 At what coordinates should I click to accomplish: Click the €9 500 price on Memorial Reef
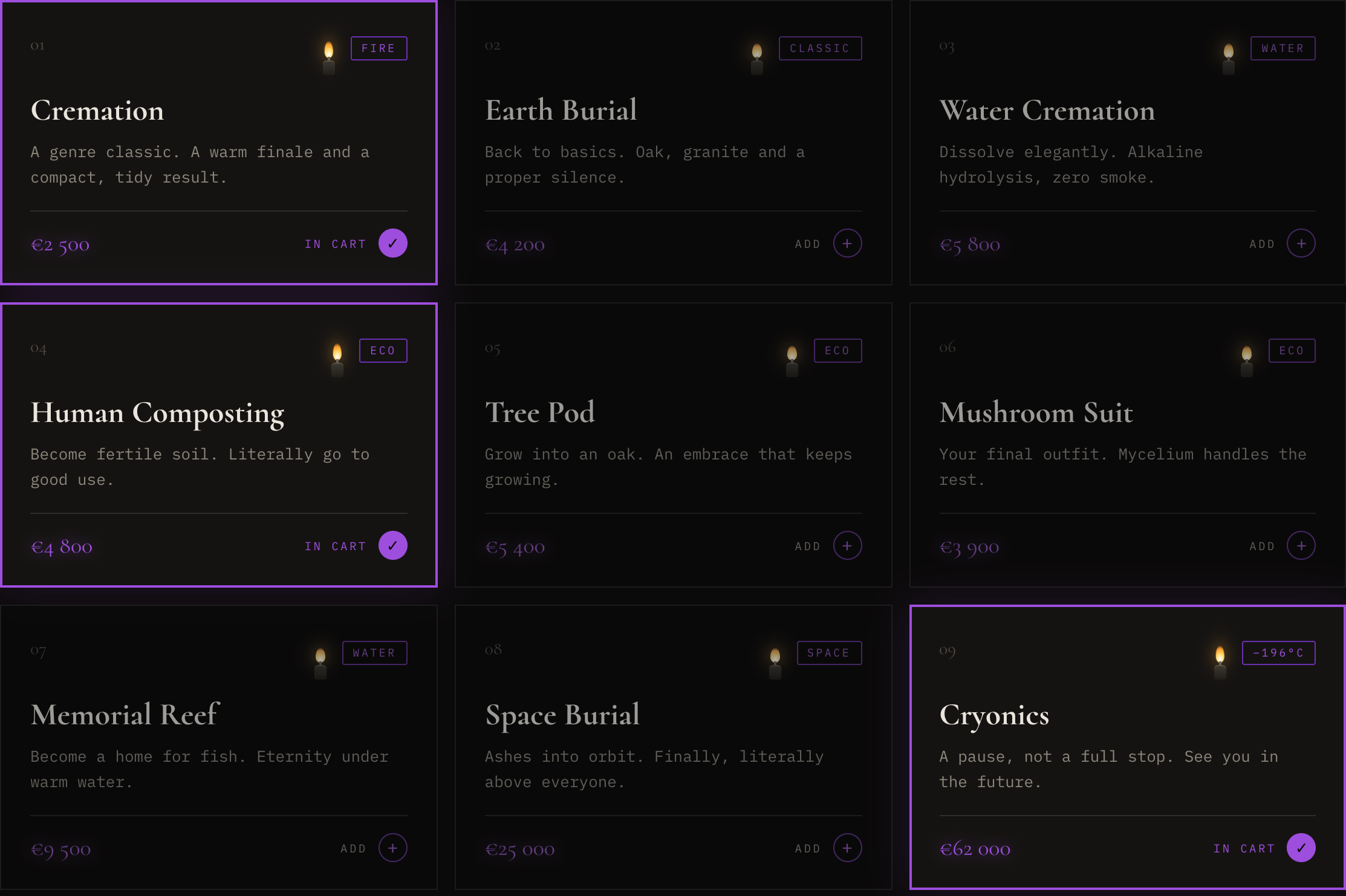click(60, 850)
